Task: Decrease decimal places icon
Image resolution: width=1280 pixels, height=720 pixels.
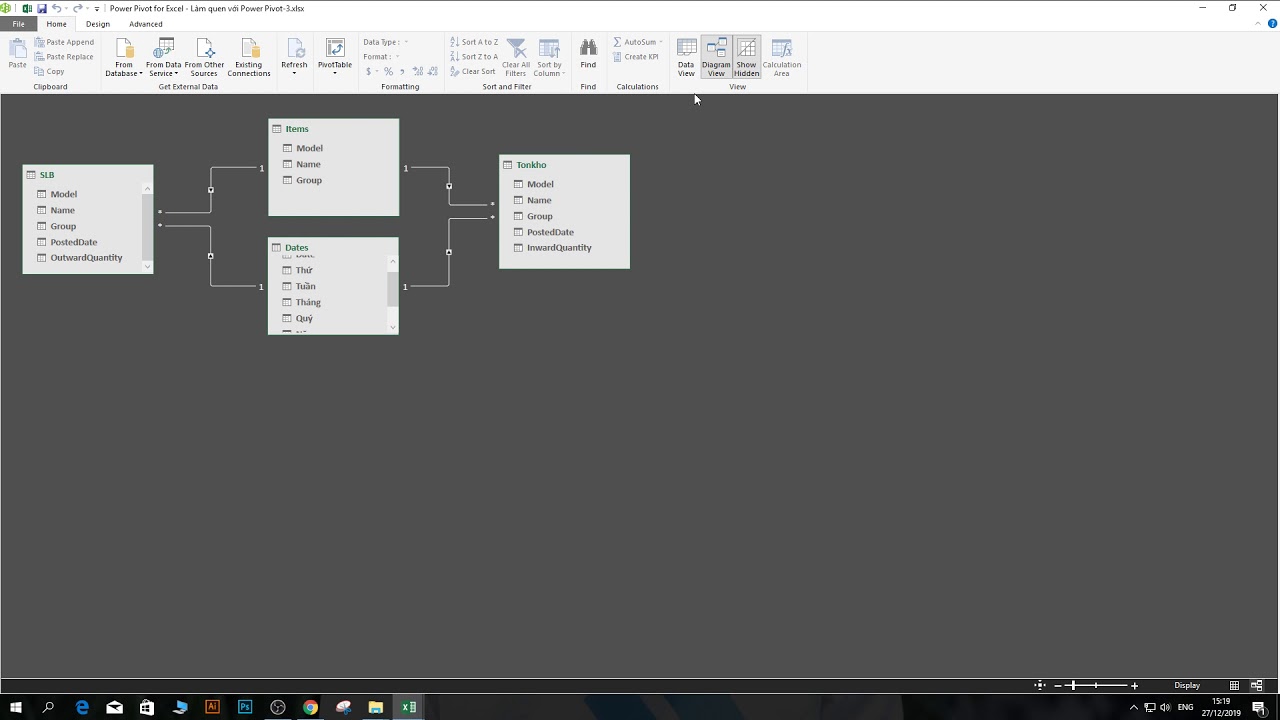Action: [x=433, y=72]
